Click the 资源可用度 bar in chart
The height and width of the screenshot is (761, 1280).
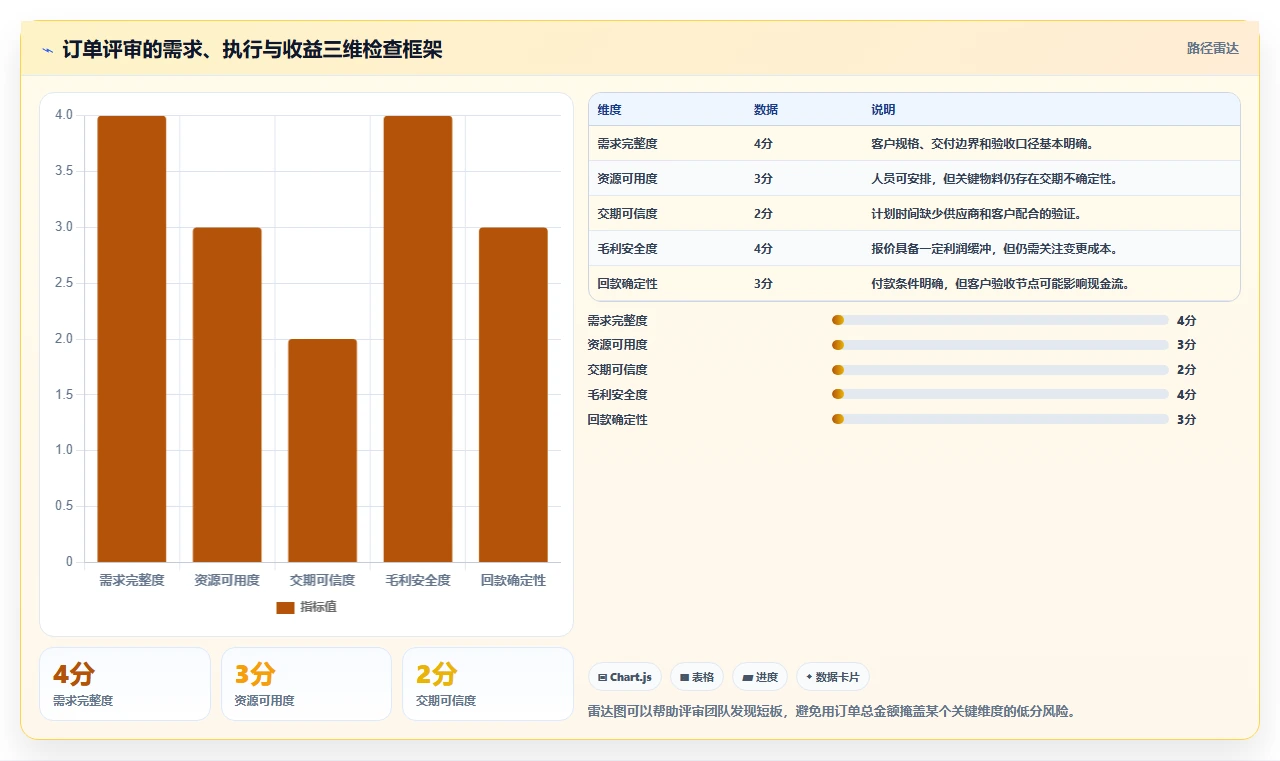pos(227,395)
